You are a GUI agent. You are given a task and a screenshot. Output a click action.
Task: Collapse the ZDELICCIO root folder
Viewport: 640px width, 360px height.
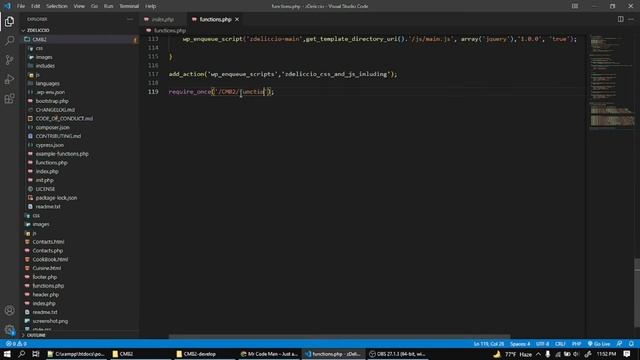38,30
